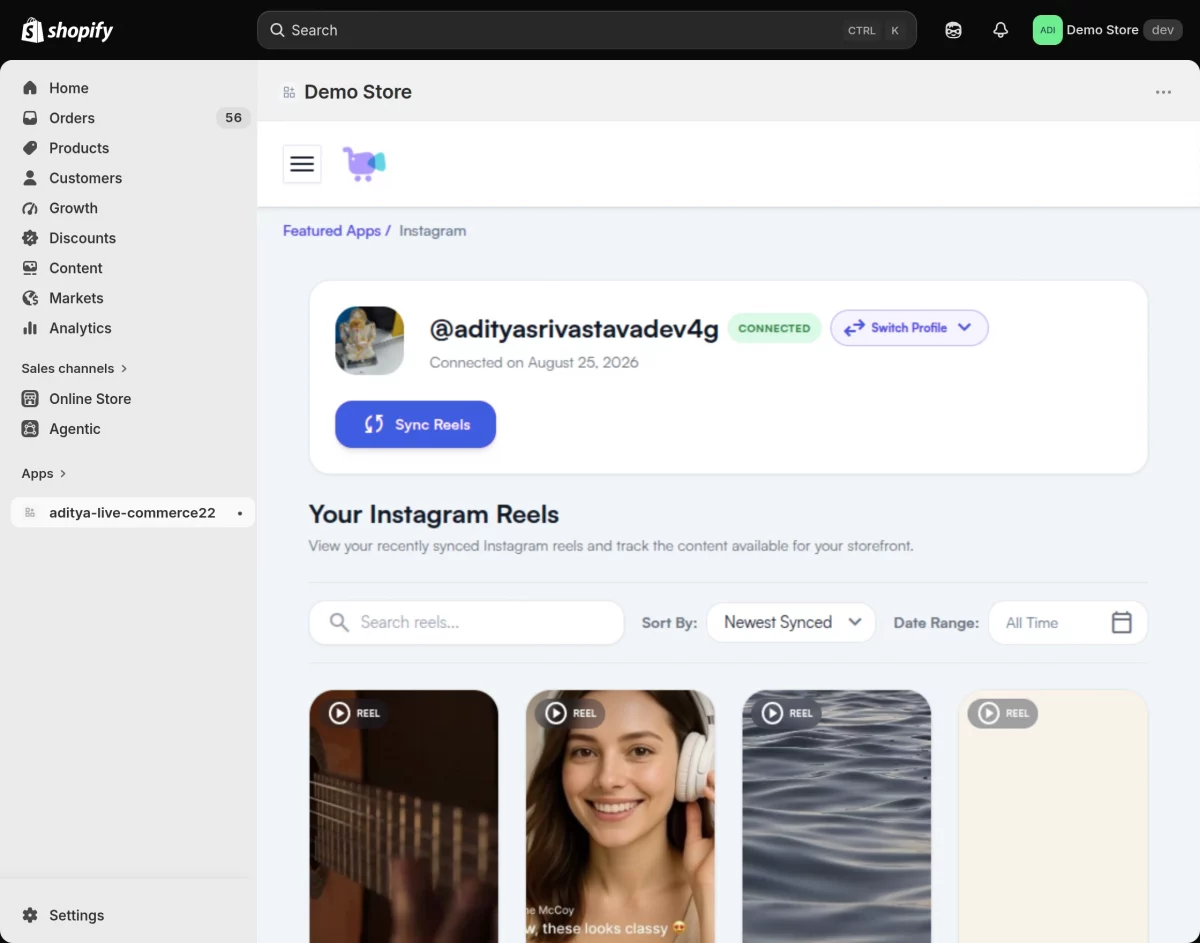Click the Markets globe icon
This screenshot has height=943, width=1200.
coord(30,298)
